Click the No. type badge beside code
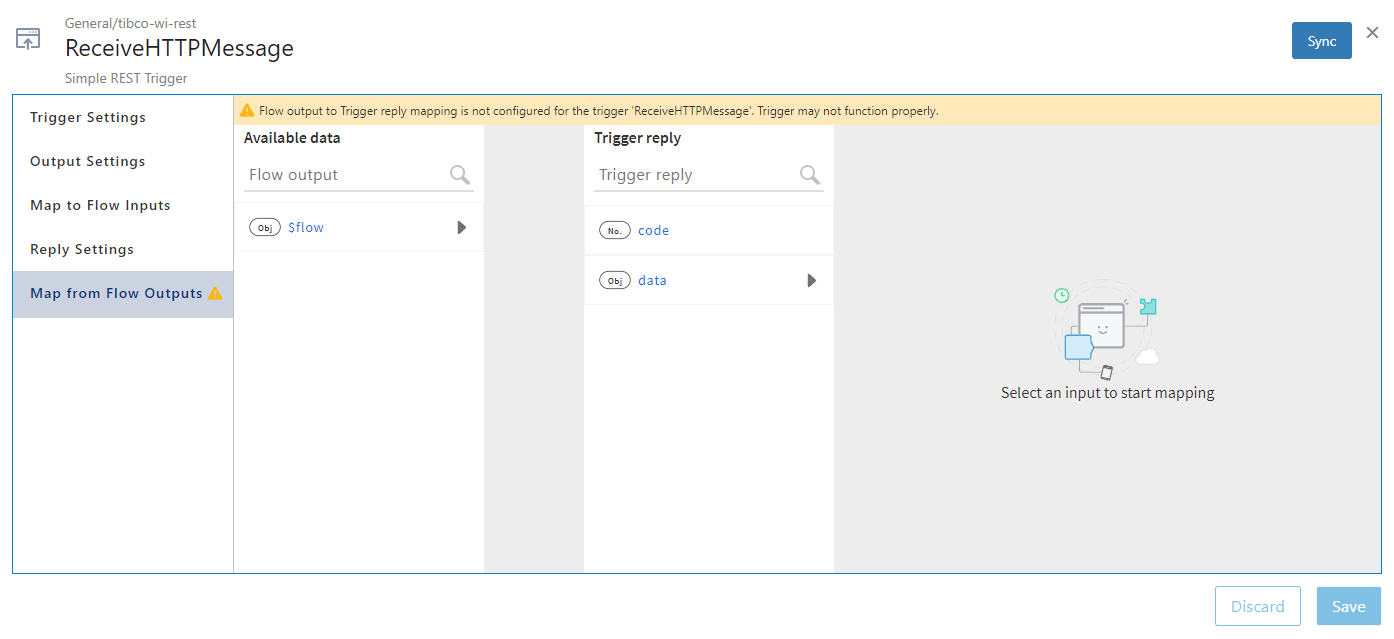The width and height of the screenshot is (1394, 639). pos(615,231)
